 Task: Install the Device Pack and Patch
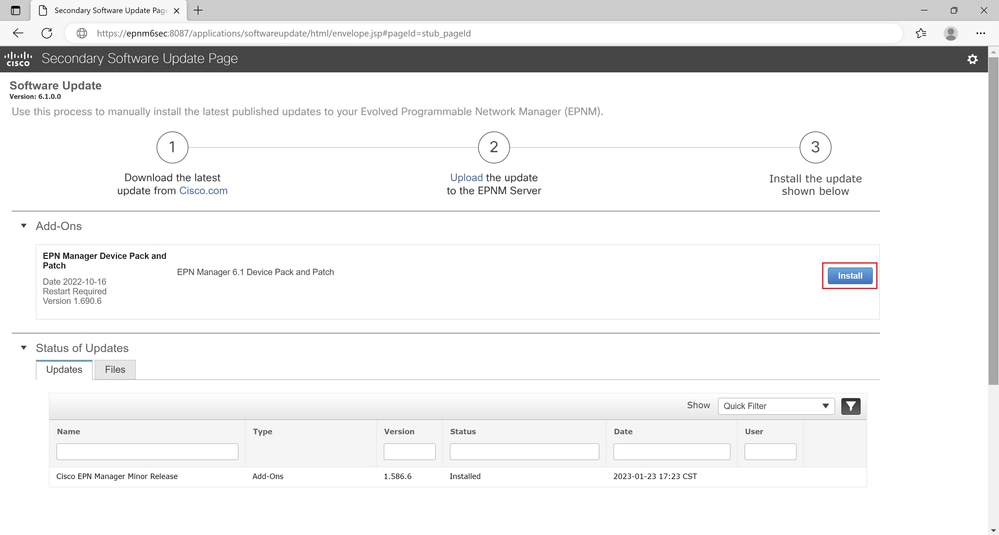[850, 276]
